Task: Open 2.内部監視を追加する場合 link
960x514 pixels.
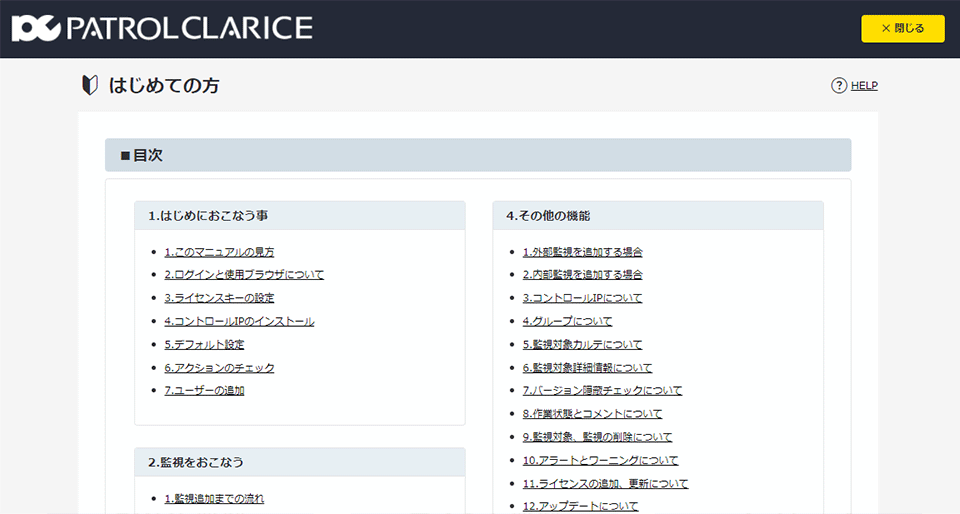Action: tap(582, 275)
